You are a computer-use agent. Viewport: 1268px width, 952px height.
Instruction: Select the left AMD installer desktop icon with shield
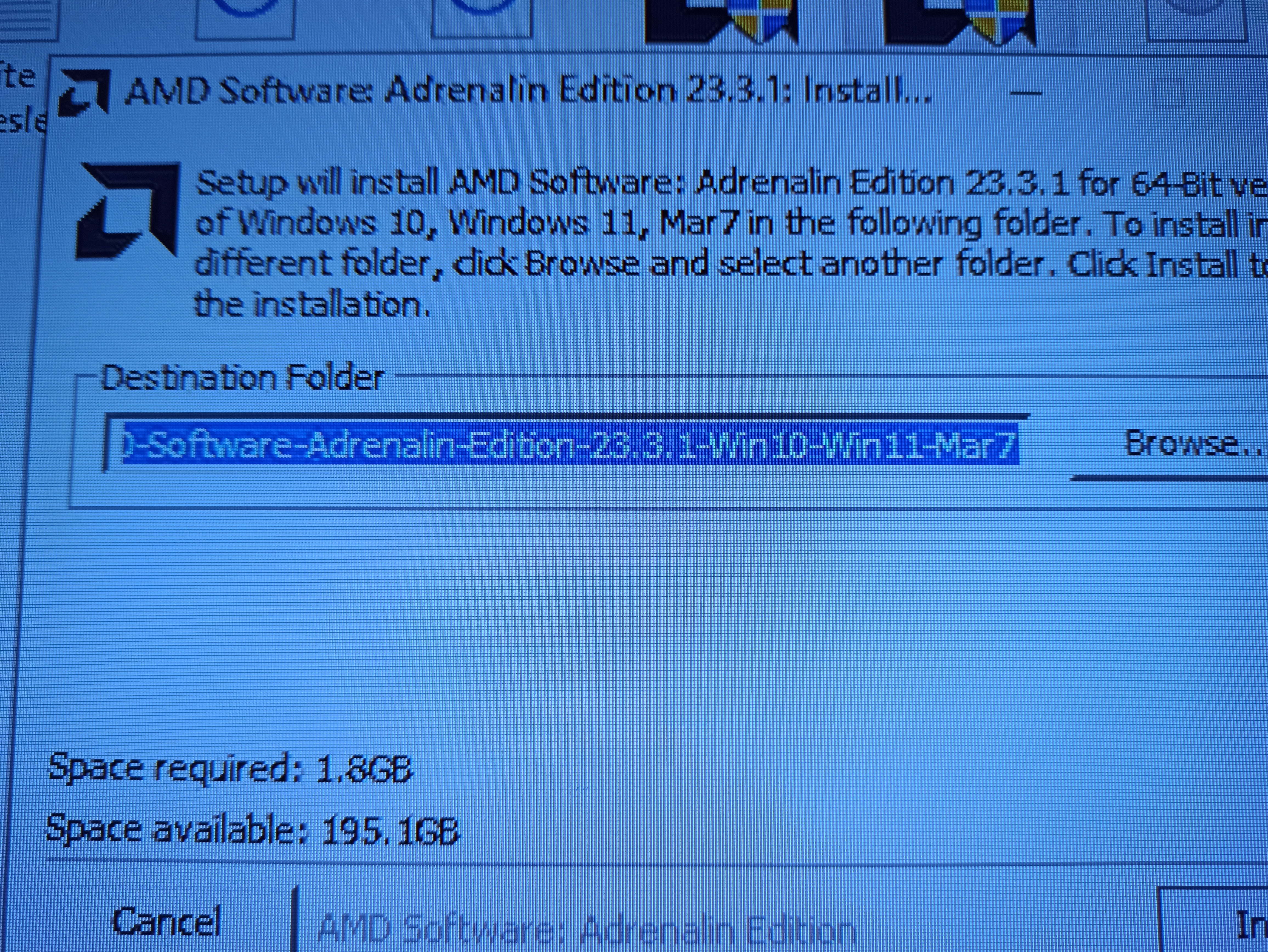(721, 21)
